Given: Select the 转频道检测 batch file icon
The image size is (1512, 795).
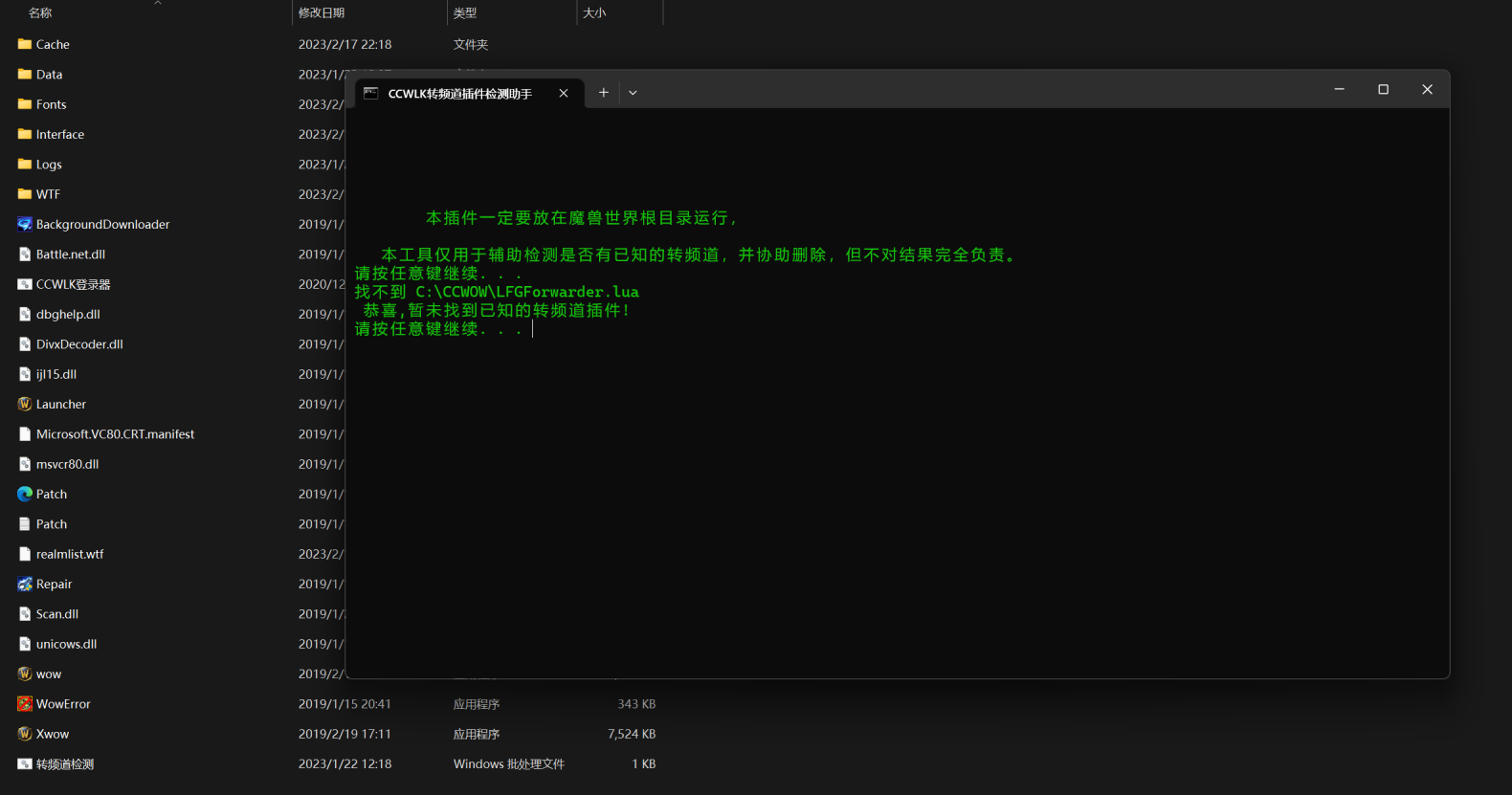Looking at the screenshot, I should 25,763.
